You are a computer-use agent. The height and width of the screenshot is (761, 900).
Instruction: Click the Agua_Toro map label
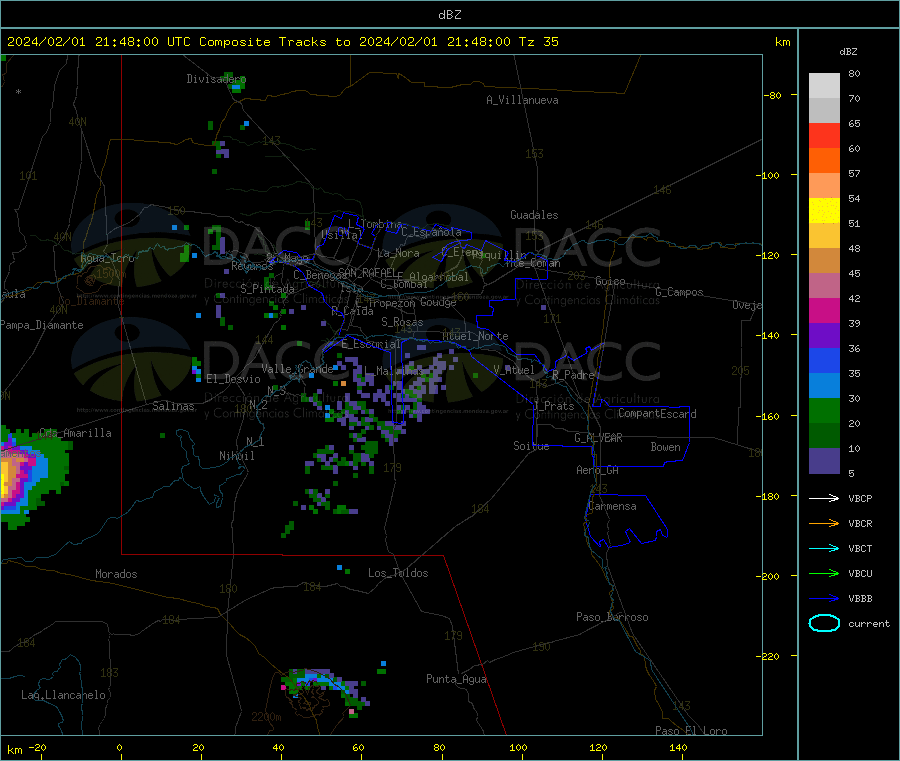tap(107, 258)
